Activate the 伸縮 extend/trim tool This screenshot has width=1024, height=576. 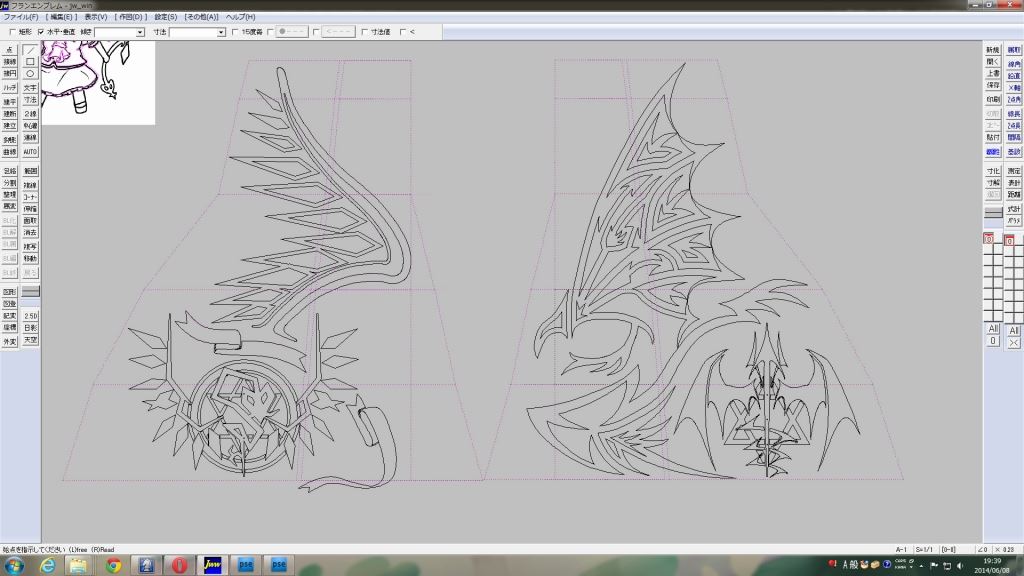click(x=30, y=209)
